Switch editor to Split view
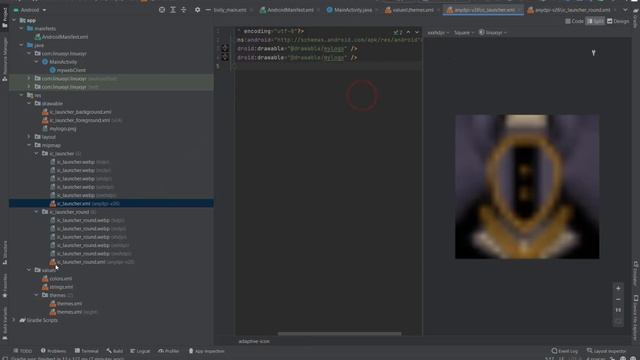Screen dimensions: 640x360 click(x=595, y=21)
